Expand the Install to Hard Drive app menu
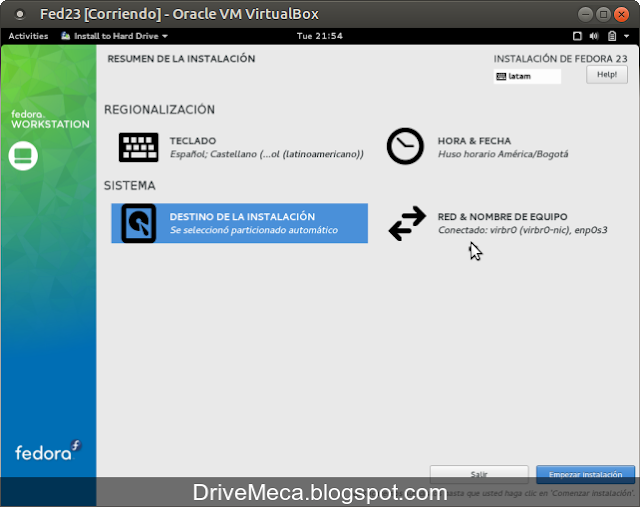 click(x=114, y=36)
